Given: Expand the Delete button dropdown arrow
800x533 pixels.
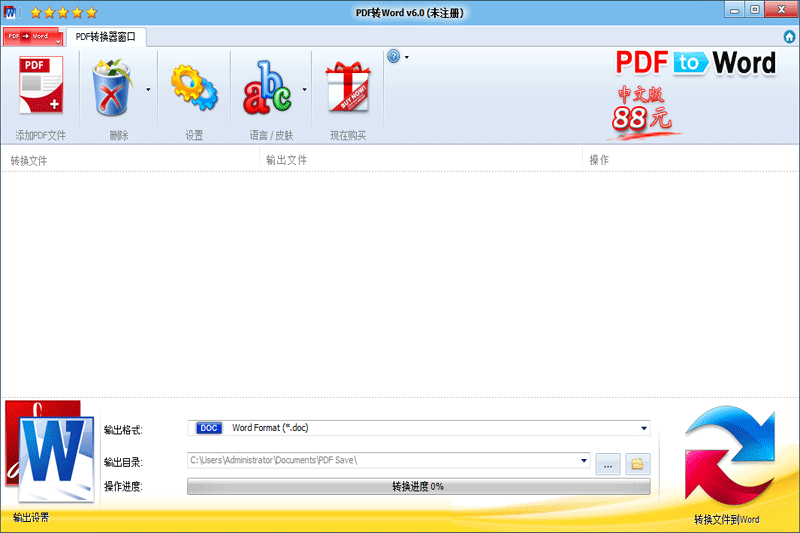Looking at the screenshot, I should point(149,89).
